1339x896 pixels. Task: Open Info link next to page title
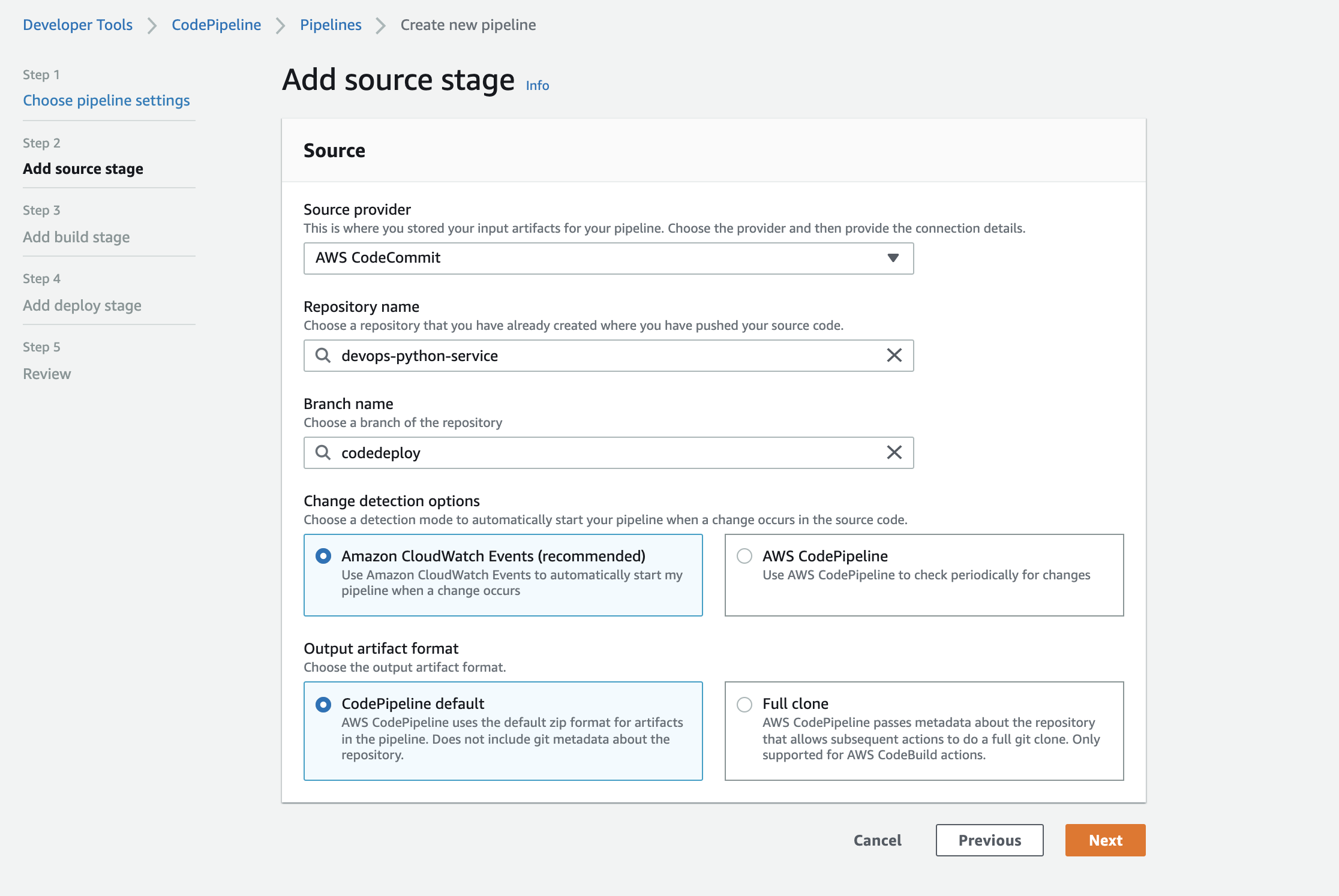pyautogui.click(x=537, y=86)
